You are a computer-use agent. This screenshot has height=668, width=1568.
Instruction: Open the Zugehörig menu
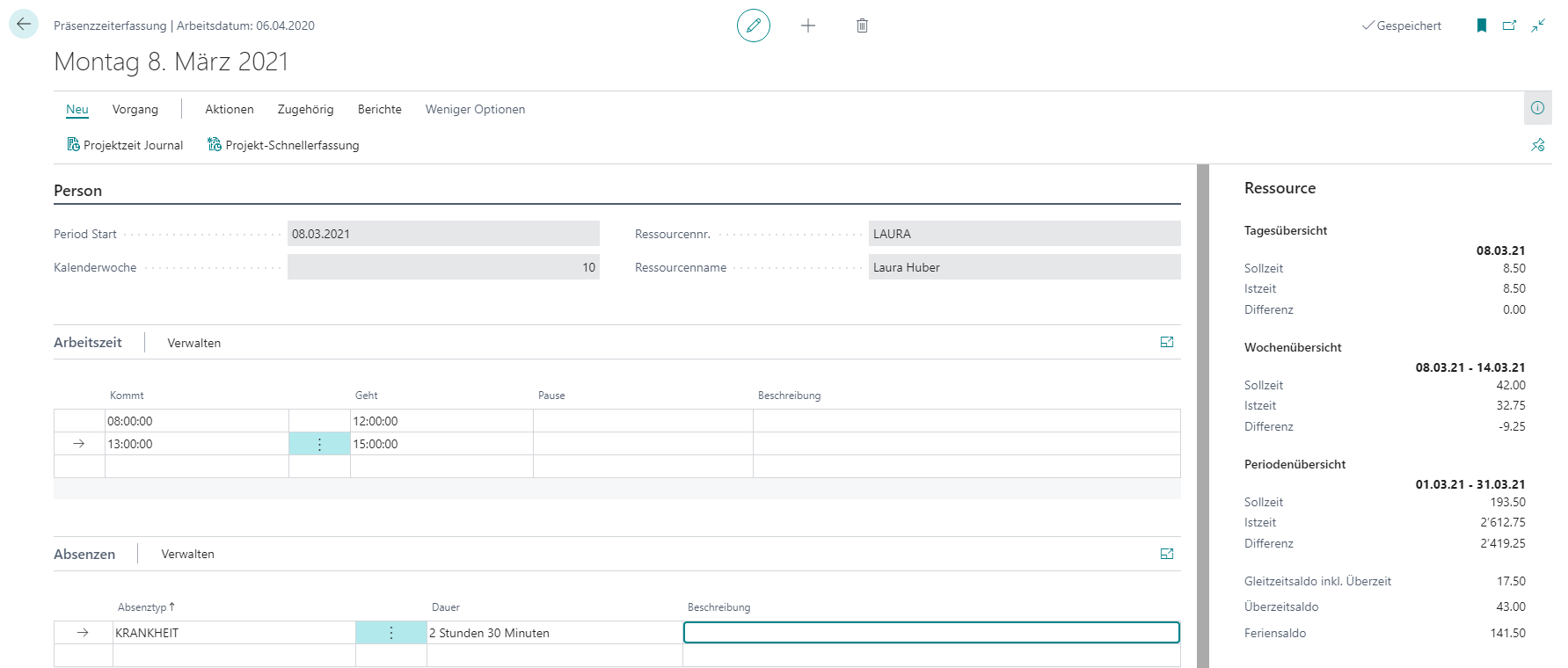click(306, 109)
